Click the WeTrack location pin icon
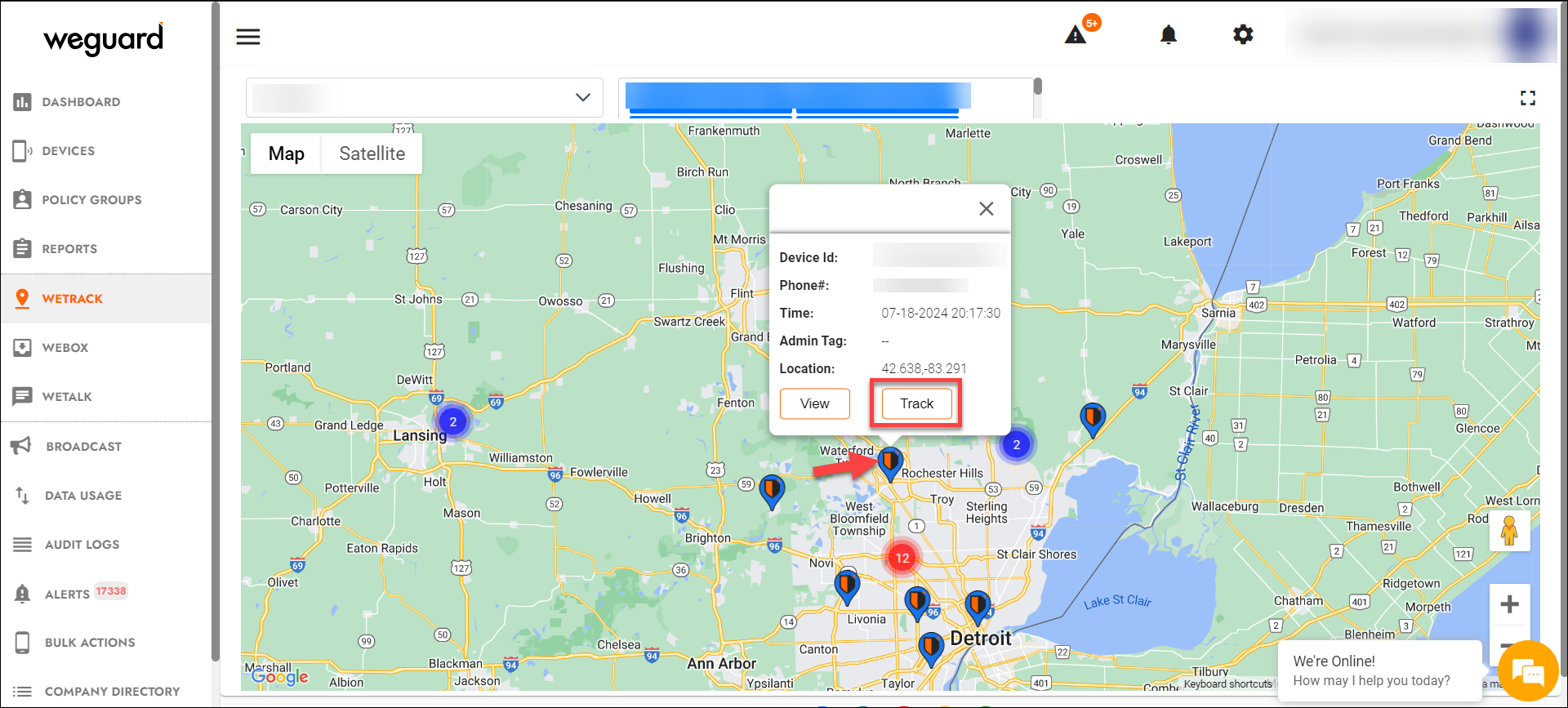 [x=22, y=299]
